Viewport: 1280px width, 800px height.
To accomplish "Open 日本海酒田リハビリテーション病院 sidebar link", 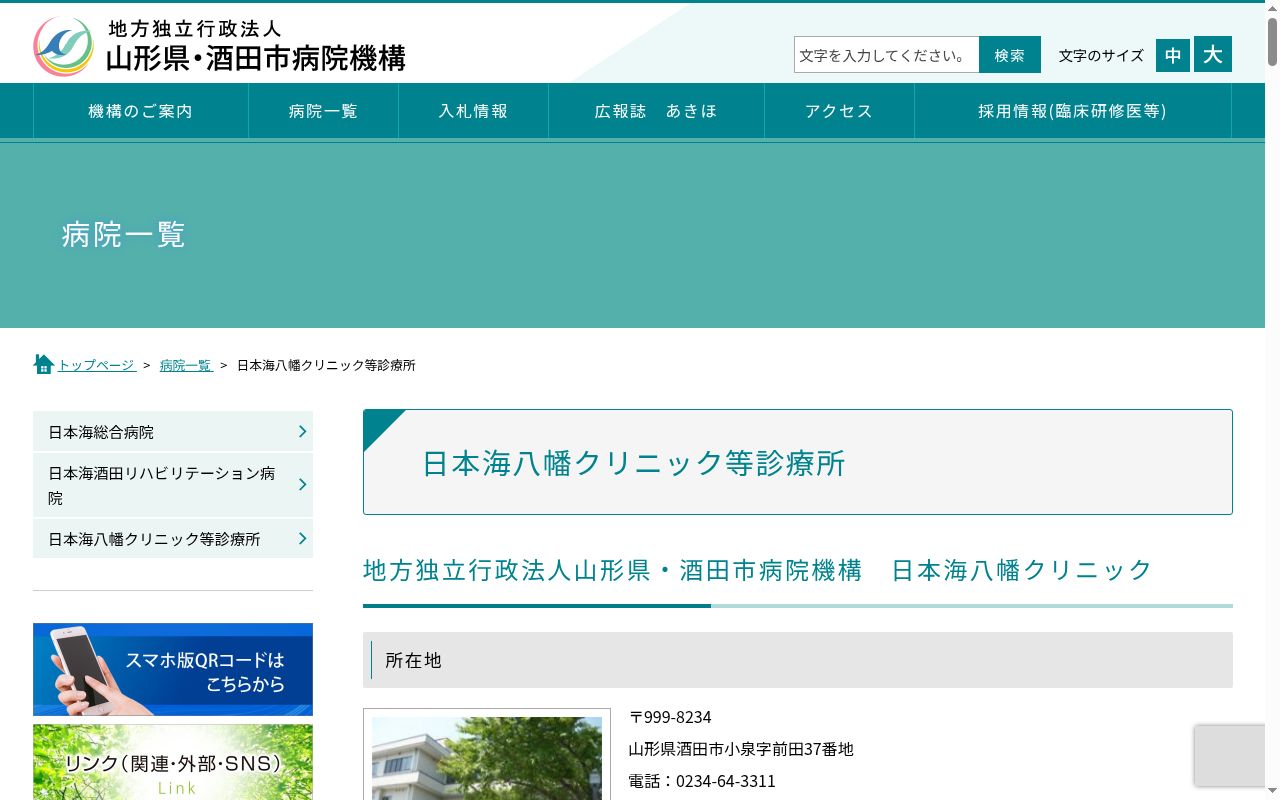I will click(173, 485).
